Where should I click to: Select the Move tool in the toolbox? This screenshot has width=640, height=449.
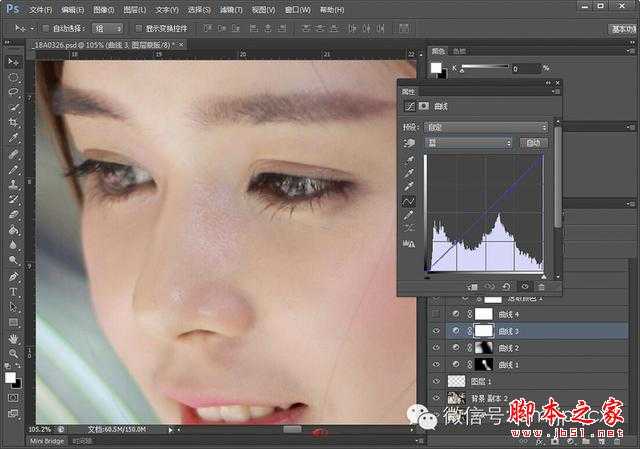(13, 62)
